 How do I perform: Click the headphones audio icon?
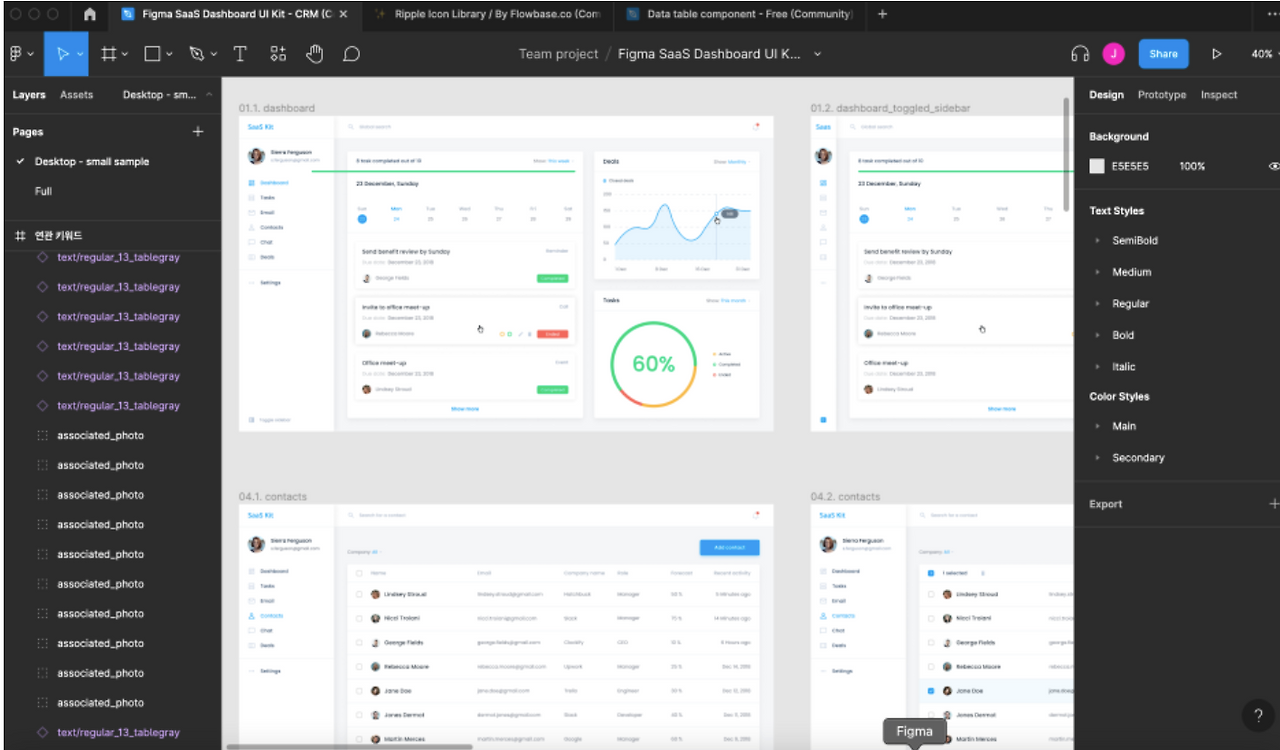tap(1080, 54)
